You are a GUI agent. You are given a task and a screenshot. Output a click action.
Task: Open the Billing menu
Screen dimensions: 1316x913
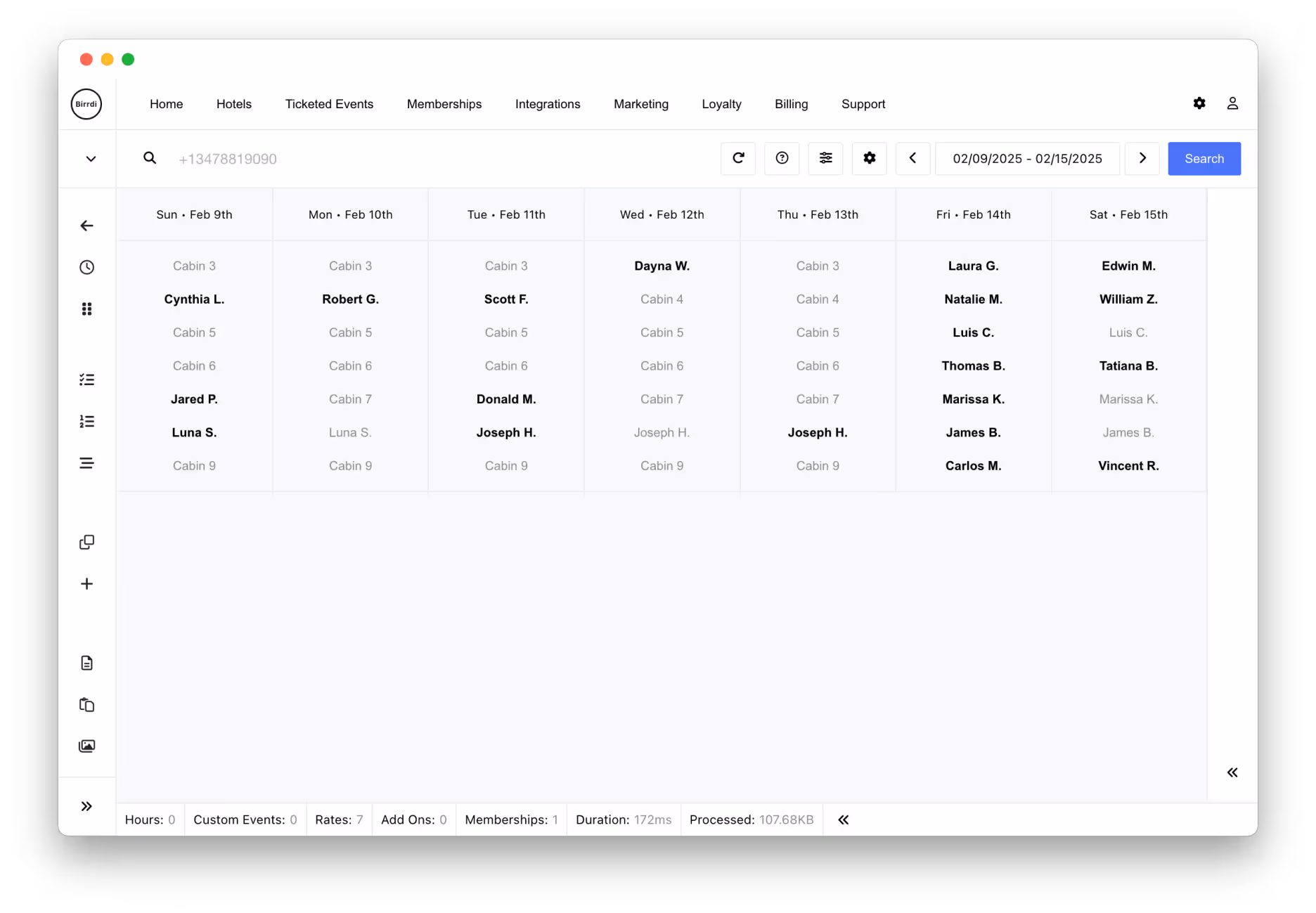coord(791,104)
